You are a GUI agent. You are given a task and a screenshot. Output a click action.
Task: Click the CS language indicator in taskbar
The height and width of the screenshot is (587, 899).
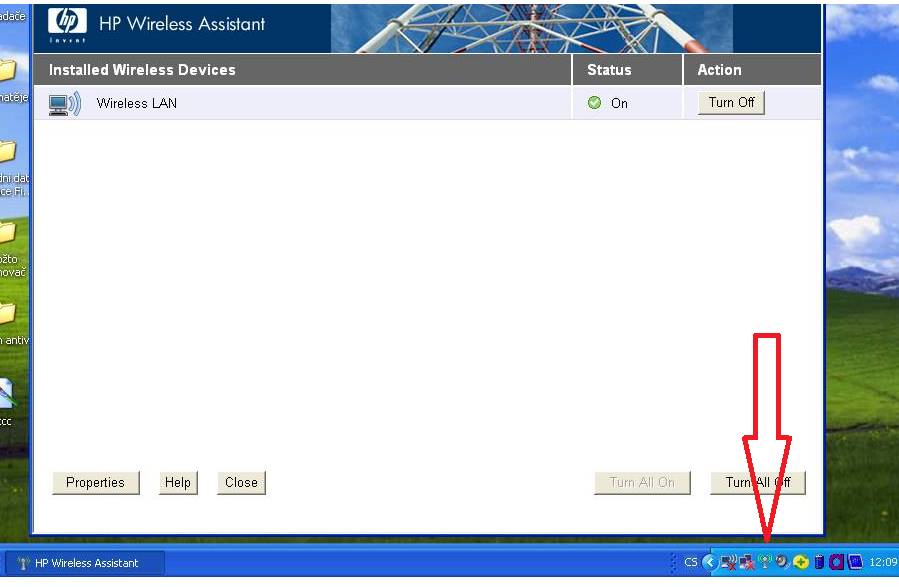pyautogui.click(x=691, y=562)
